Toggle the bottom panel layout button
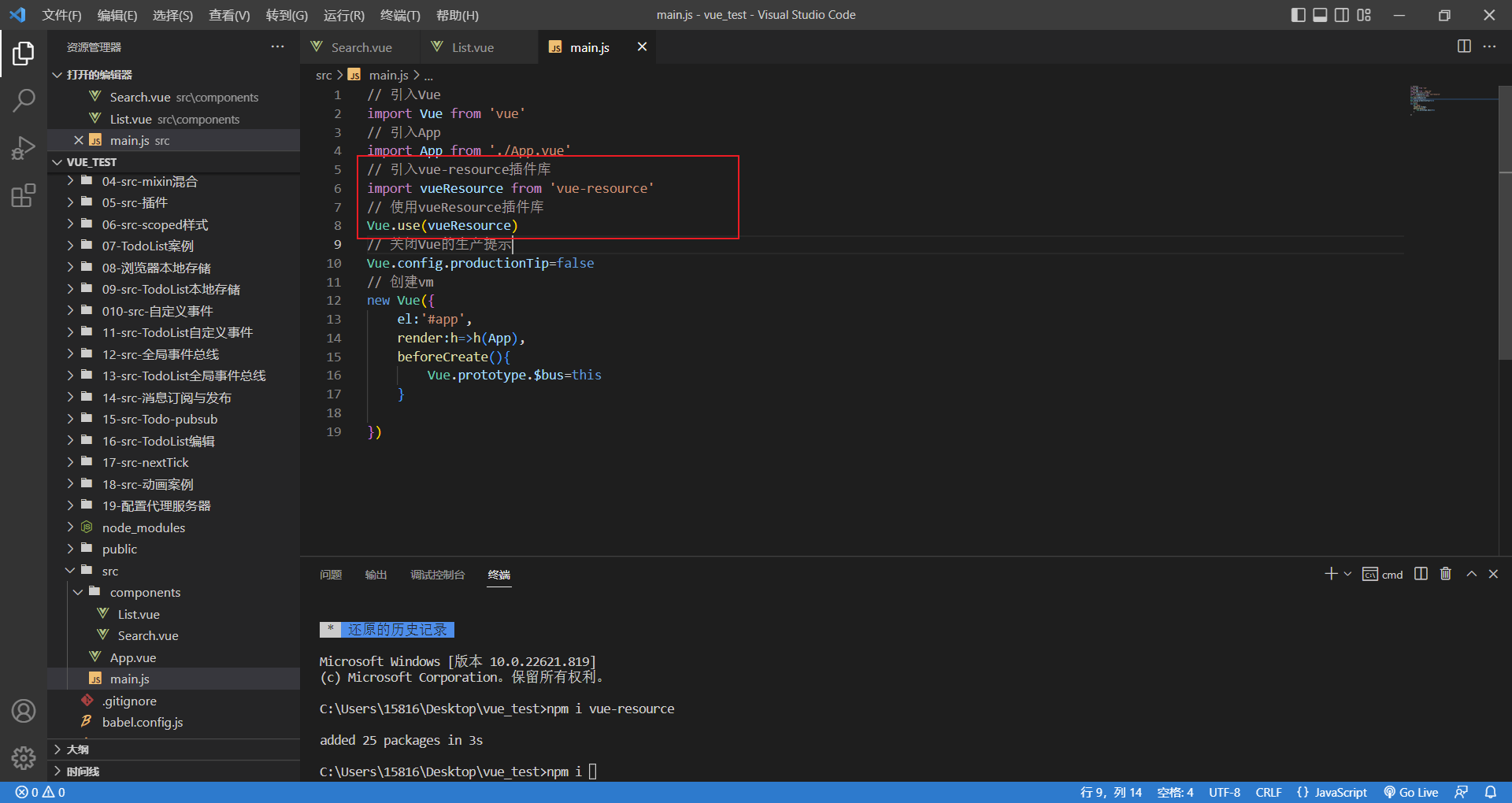The image size is (1512, 803). 1320,15
